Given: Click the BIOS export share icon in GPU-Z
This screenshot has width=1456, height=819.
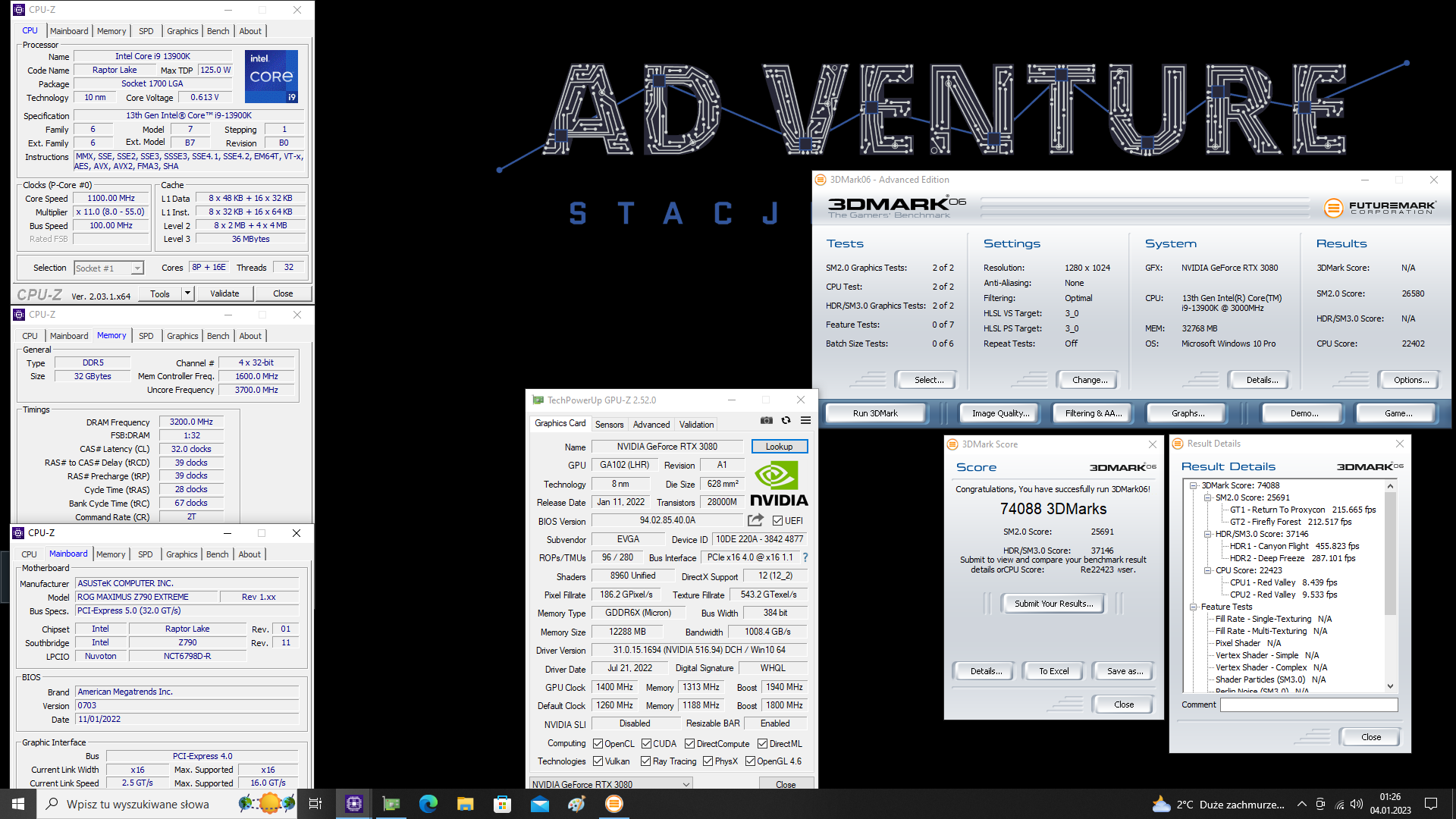Looking at the screenshot, I should (755, 520).
